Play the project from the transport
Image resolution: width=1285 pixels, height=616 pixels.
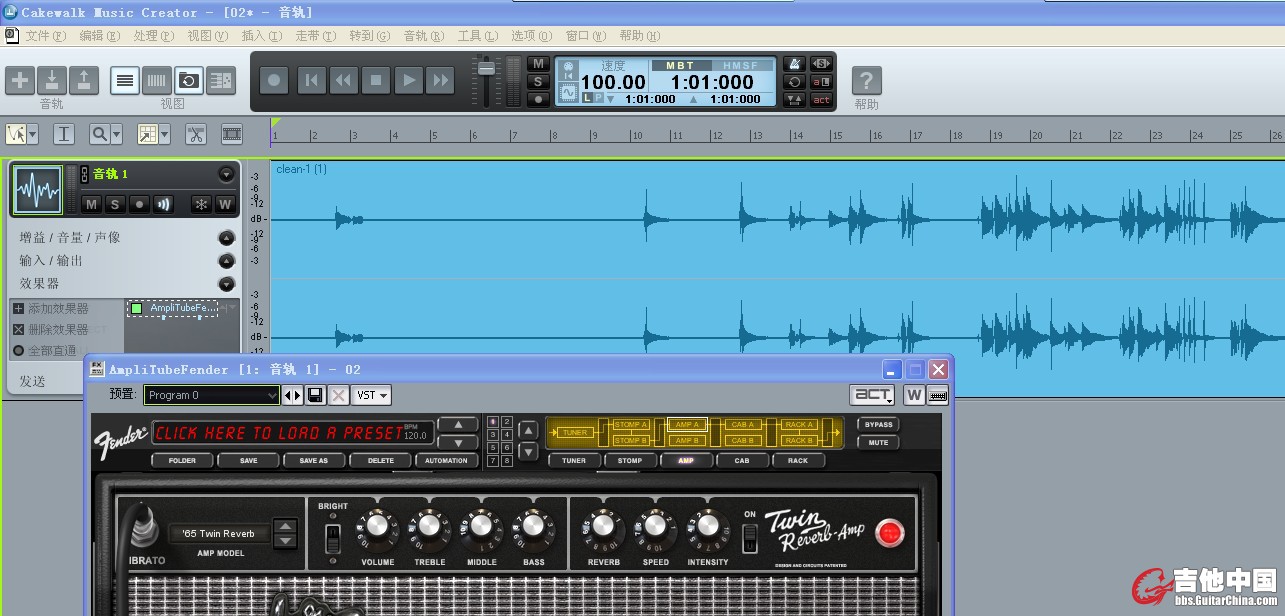[x=407, y=80]
